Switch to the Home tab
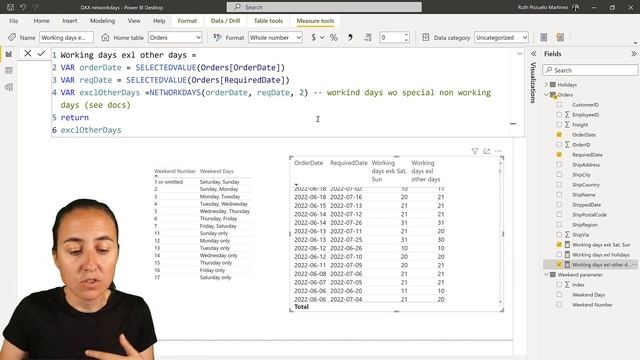This screenshot has height=360, width=640. [42, 21]
